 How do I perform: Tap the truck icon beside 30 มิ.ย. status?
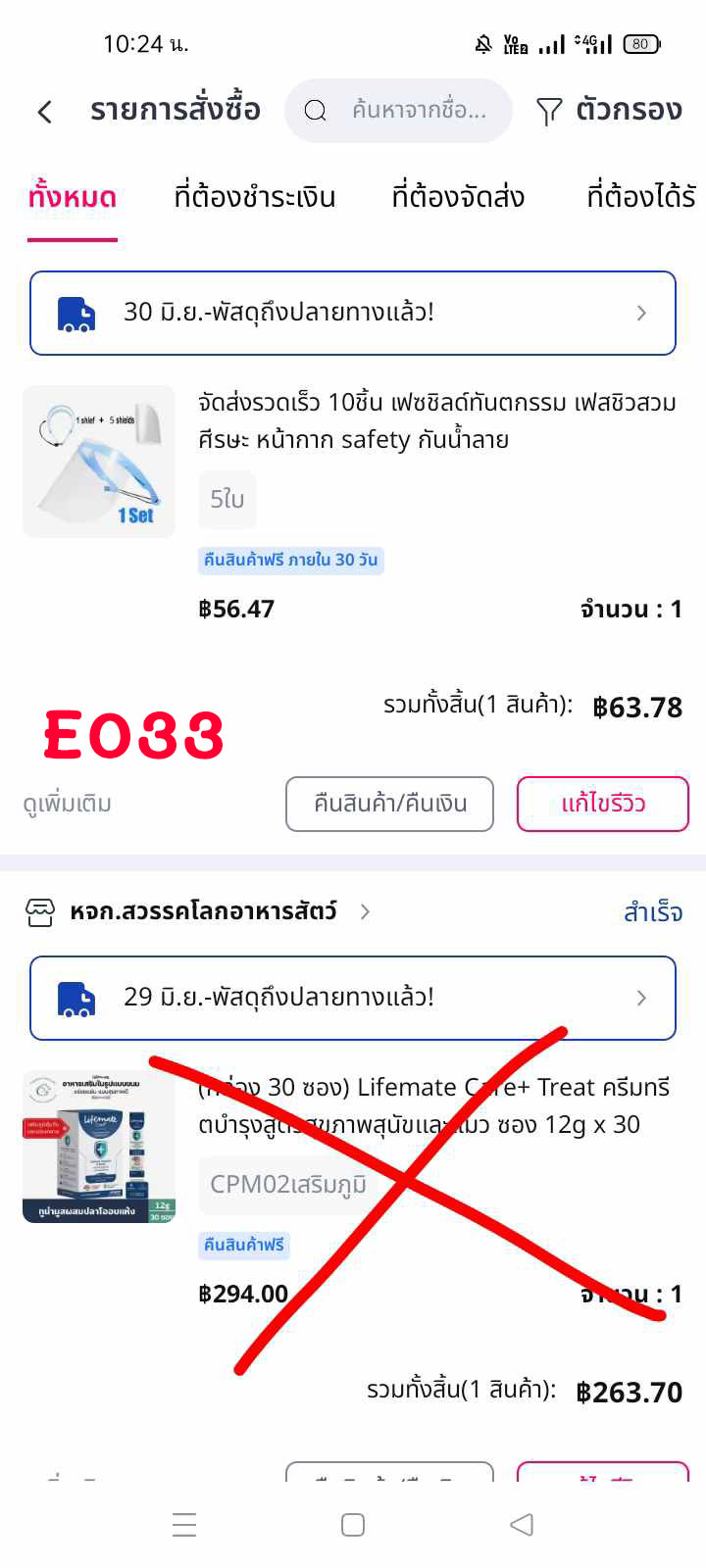point(76,314)
